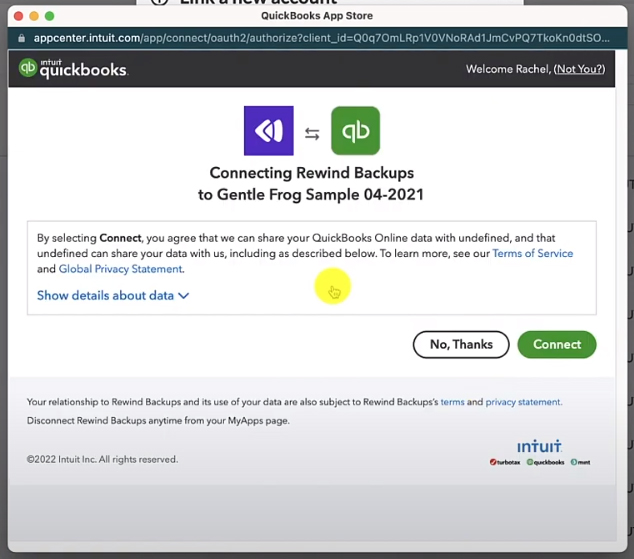
Task: Click the 'Connecting Rewind Backups' heading
Action: coord(312,173)
